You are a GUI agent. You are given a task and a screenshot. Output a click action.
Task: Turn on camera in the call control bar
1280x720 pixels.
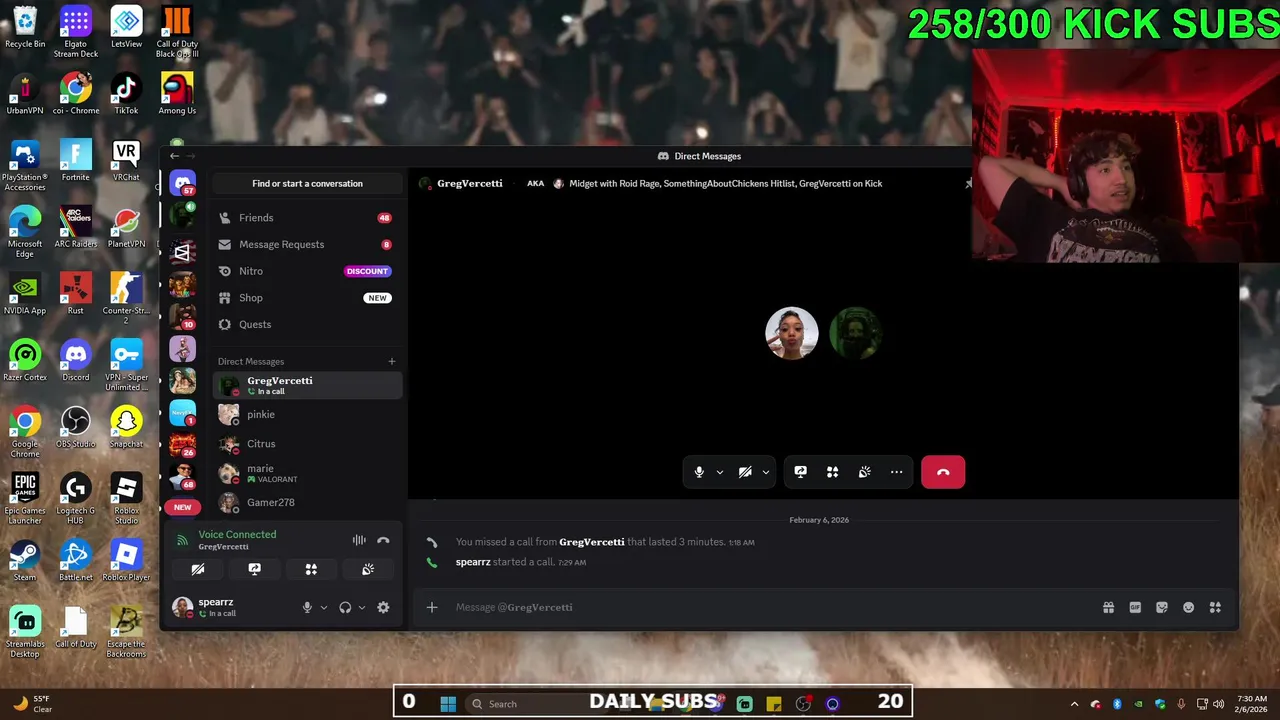pos(745,472)
